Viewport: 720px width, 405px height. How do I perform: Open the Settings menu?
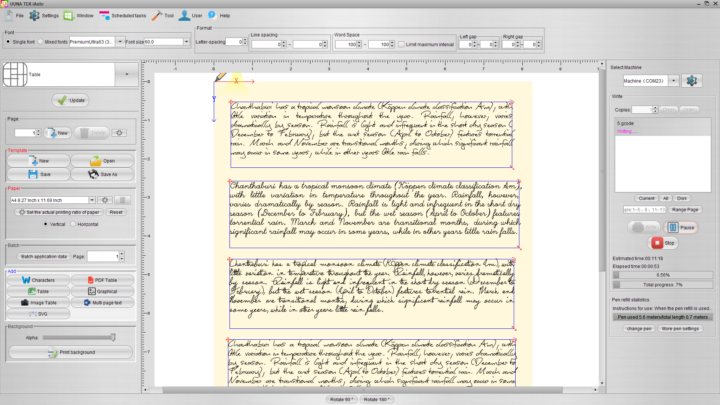tap(44, 16)
